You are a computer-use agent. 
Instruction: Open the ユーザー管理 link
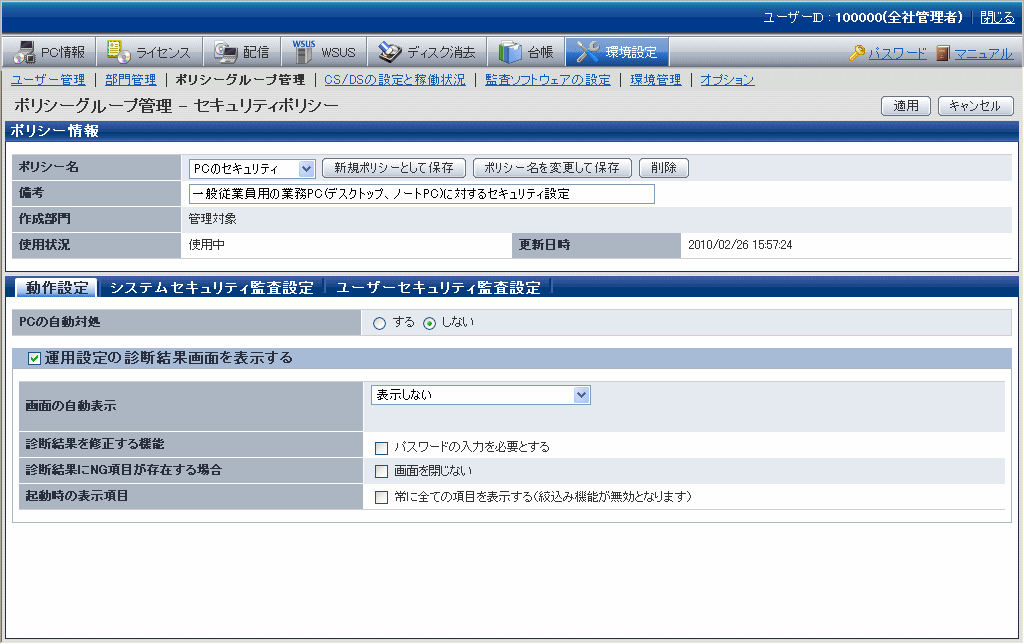coord(48,80)
